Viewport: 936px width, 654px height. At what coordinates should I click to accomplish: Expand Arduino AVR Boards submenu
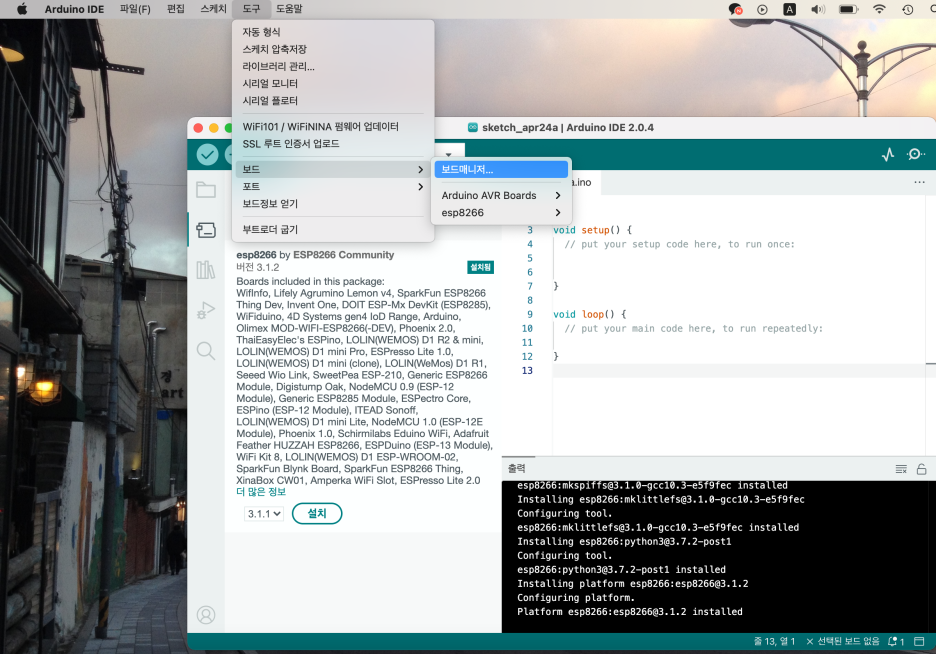click(x=501, y=196)
